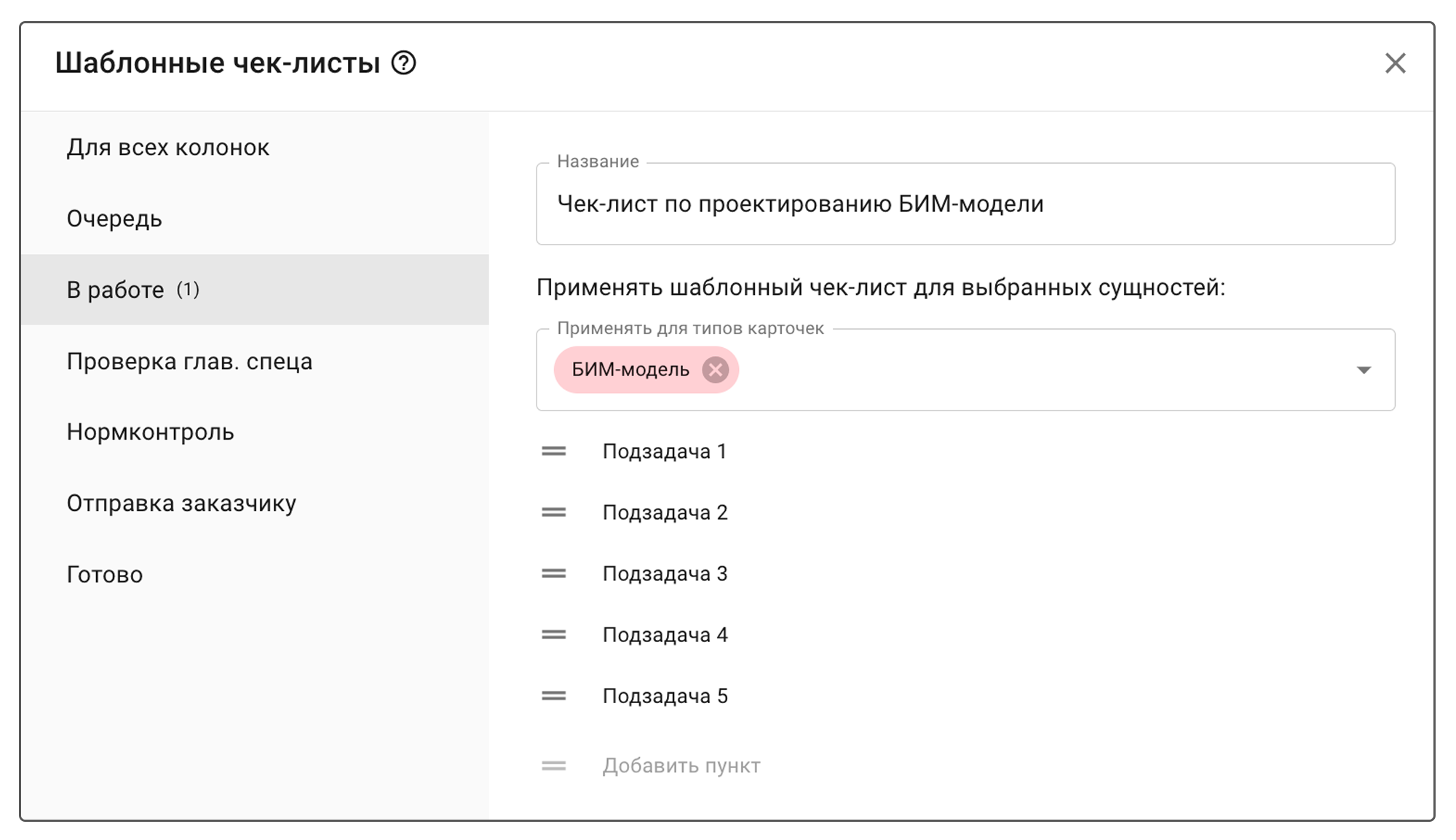
Task: Open the Проверка глав. спеца tab
Action: click(x=255, y=361)
